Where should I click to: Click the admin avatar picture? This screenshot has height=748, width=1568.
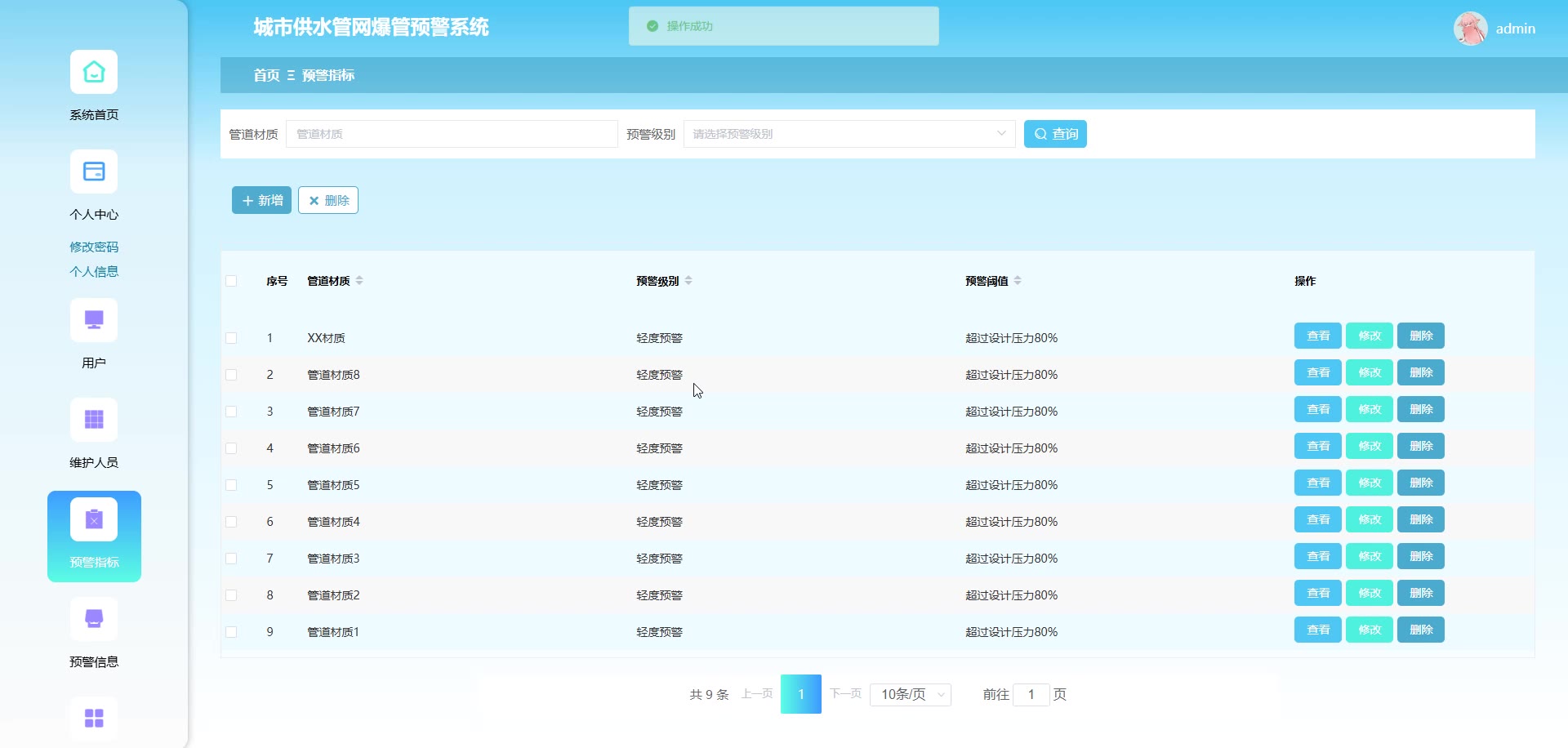(1470, 29)
